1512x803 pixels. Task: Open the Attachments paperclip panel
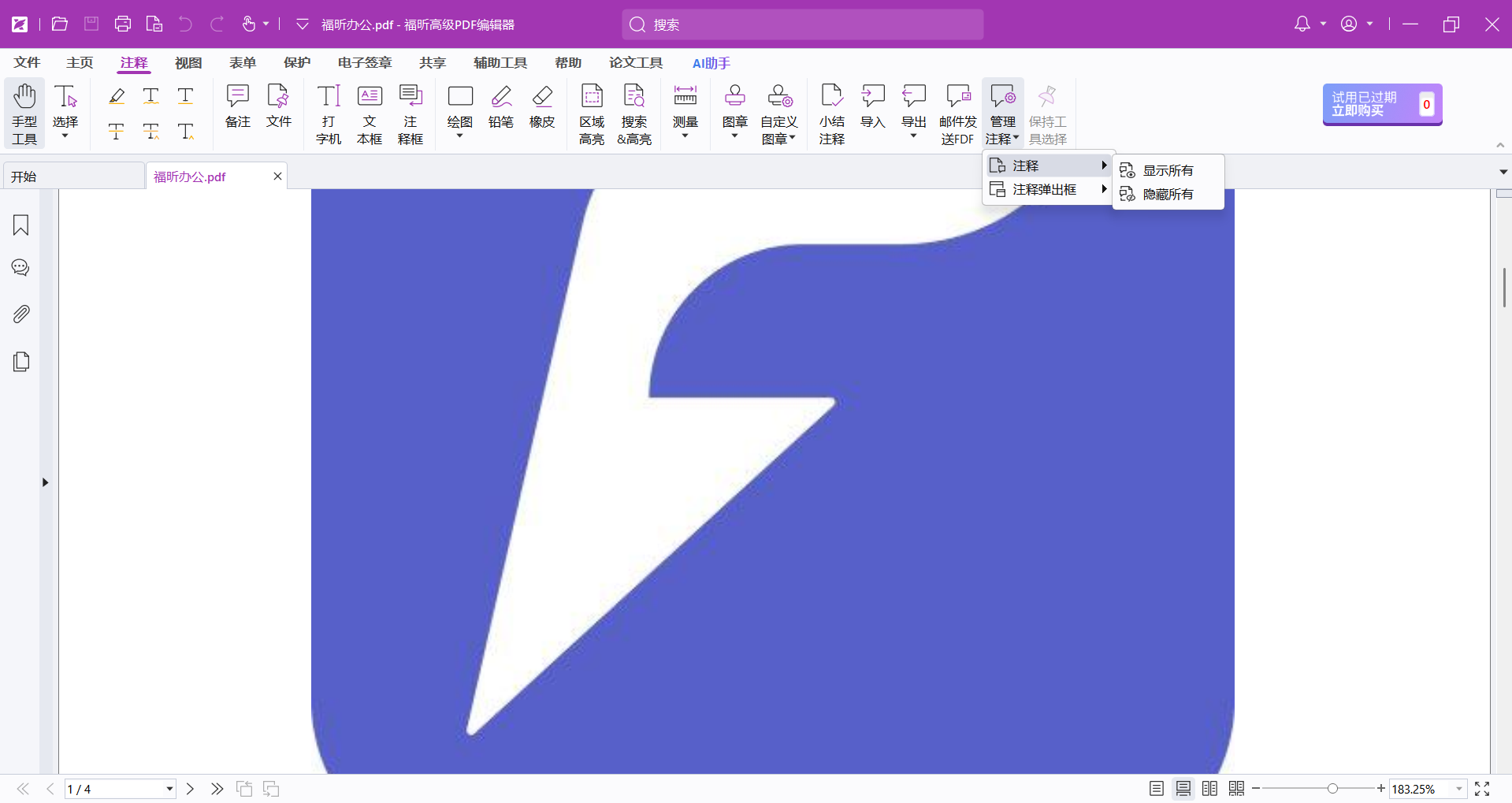[x=21, y=314]
